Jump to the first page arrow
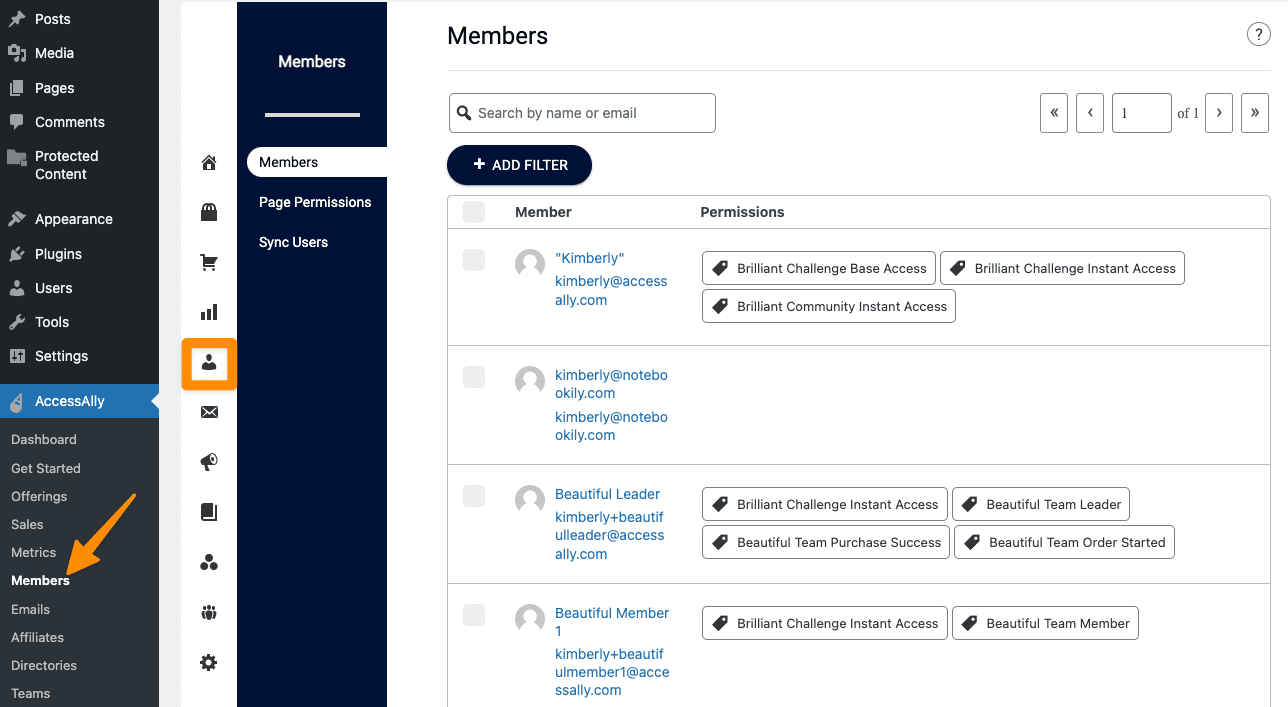The height and width of the screenshot is (707, 1288). (1054, 113)
